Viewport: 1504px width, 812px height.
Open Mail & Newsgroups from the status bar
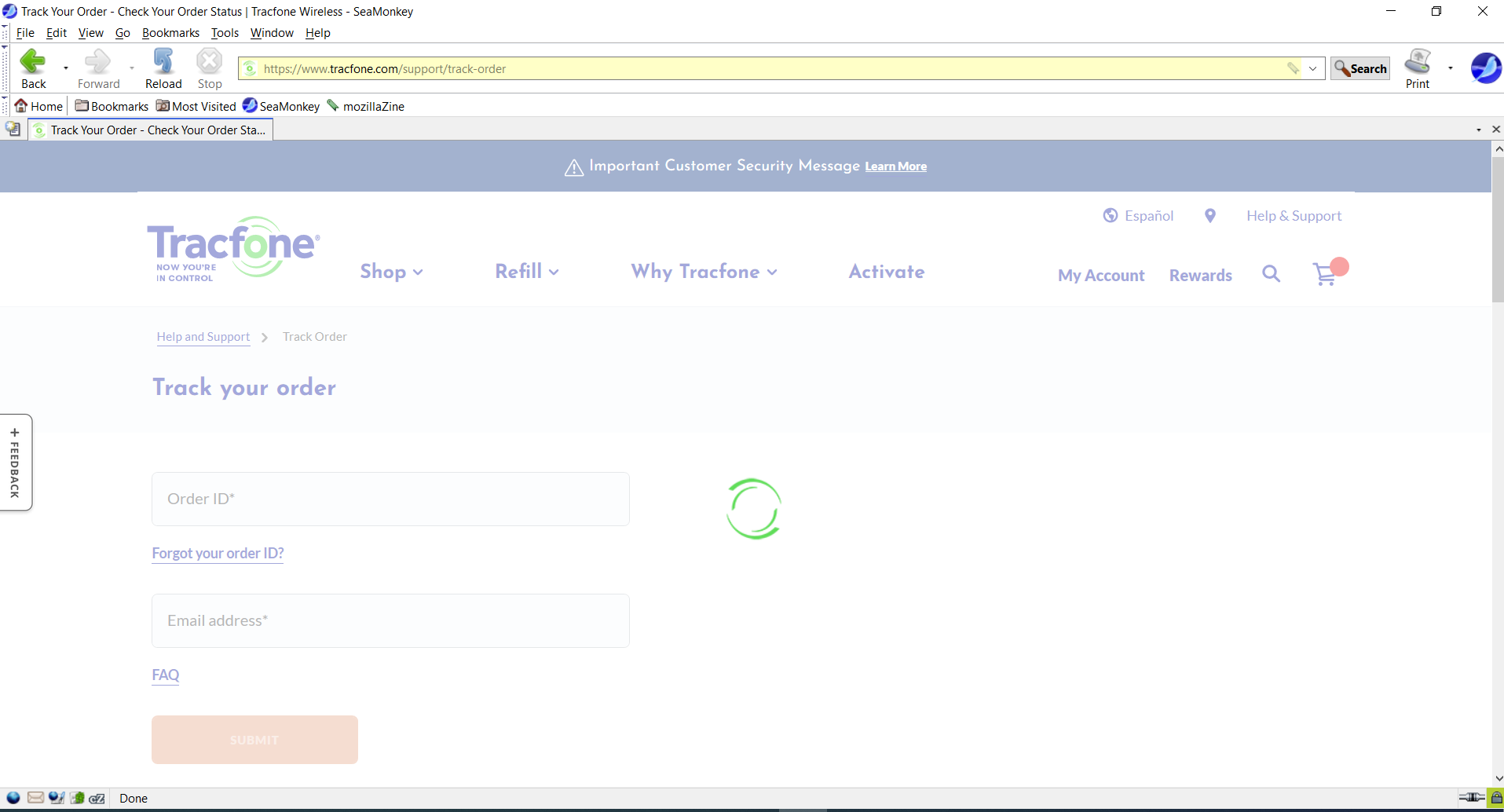(x=35, y=798)
